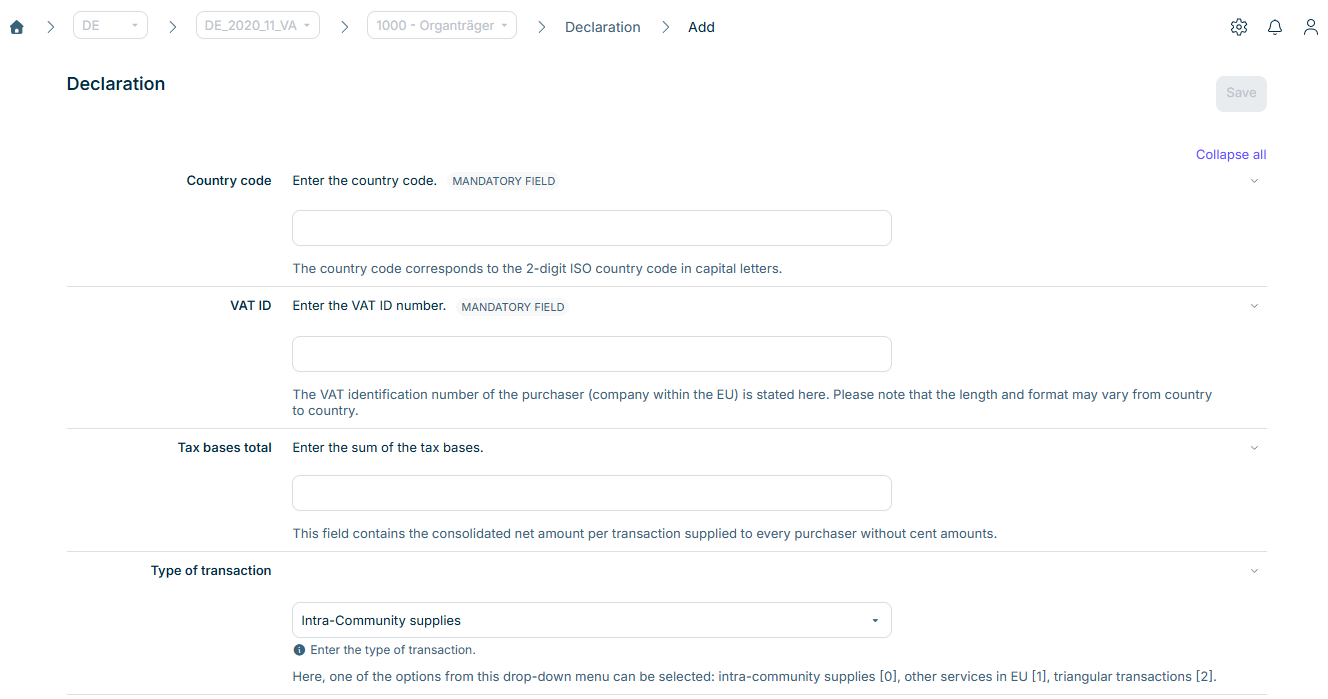The width and height of the screenshot is (1328, 699).
Task: Click VAT ID MANDATORY FIELD badge
Action: [x=513, y=307]
